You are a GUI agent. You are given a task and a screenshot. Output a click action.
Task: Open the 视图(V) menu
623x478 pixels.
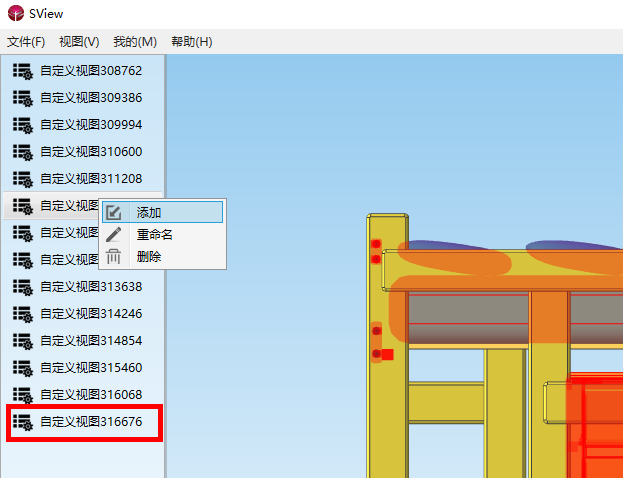point(79,42)
